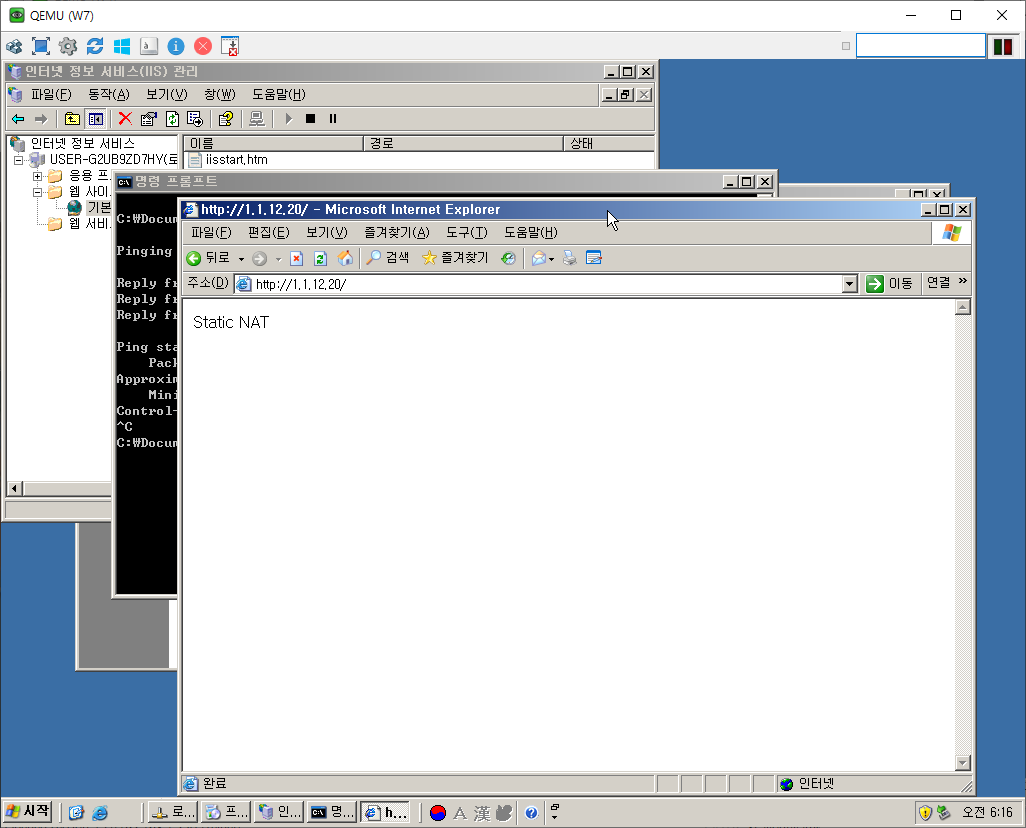This screenshot has width=1026, height=828.
Task: Collapse the 웹 사이트 folder node
Action: tap(37, 192)
